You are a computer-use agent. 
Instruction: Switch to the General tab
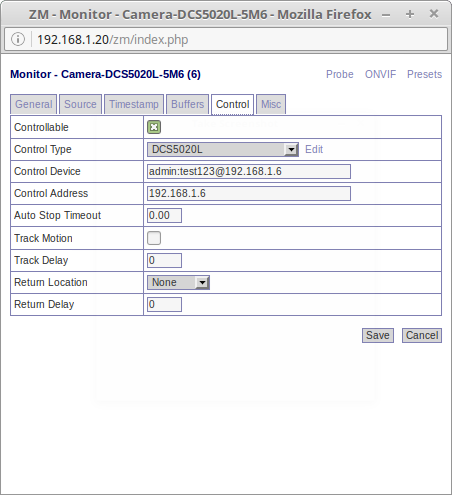[34, 104]
